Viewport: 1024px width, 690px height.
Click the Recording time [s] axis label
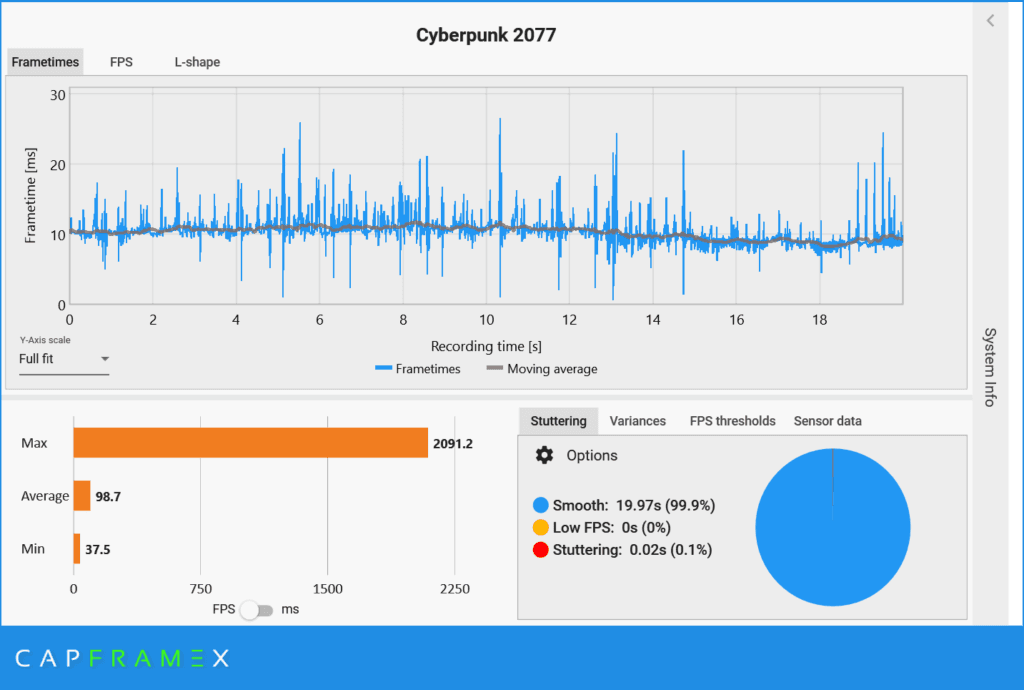(486, 346)
